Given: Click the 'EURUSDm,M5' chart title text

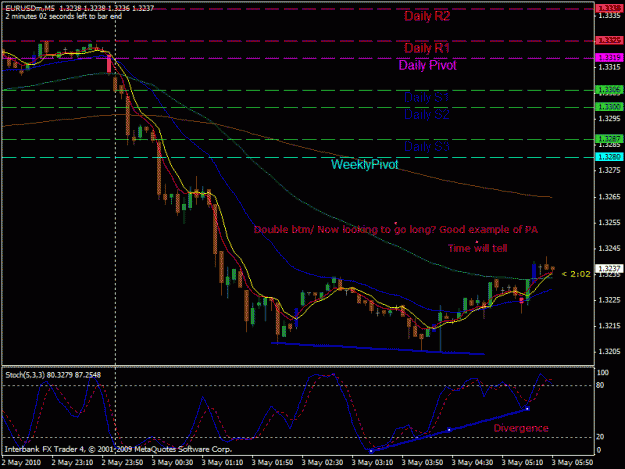Looking at the screenshot, I should [x=30, y=8].
